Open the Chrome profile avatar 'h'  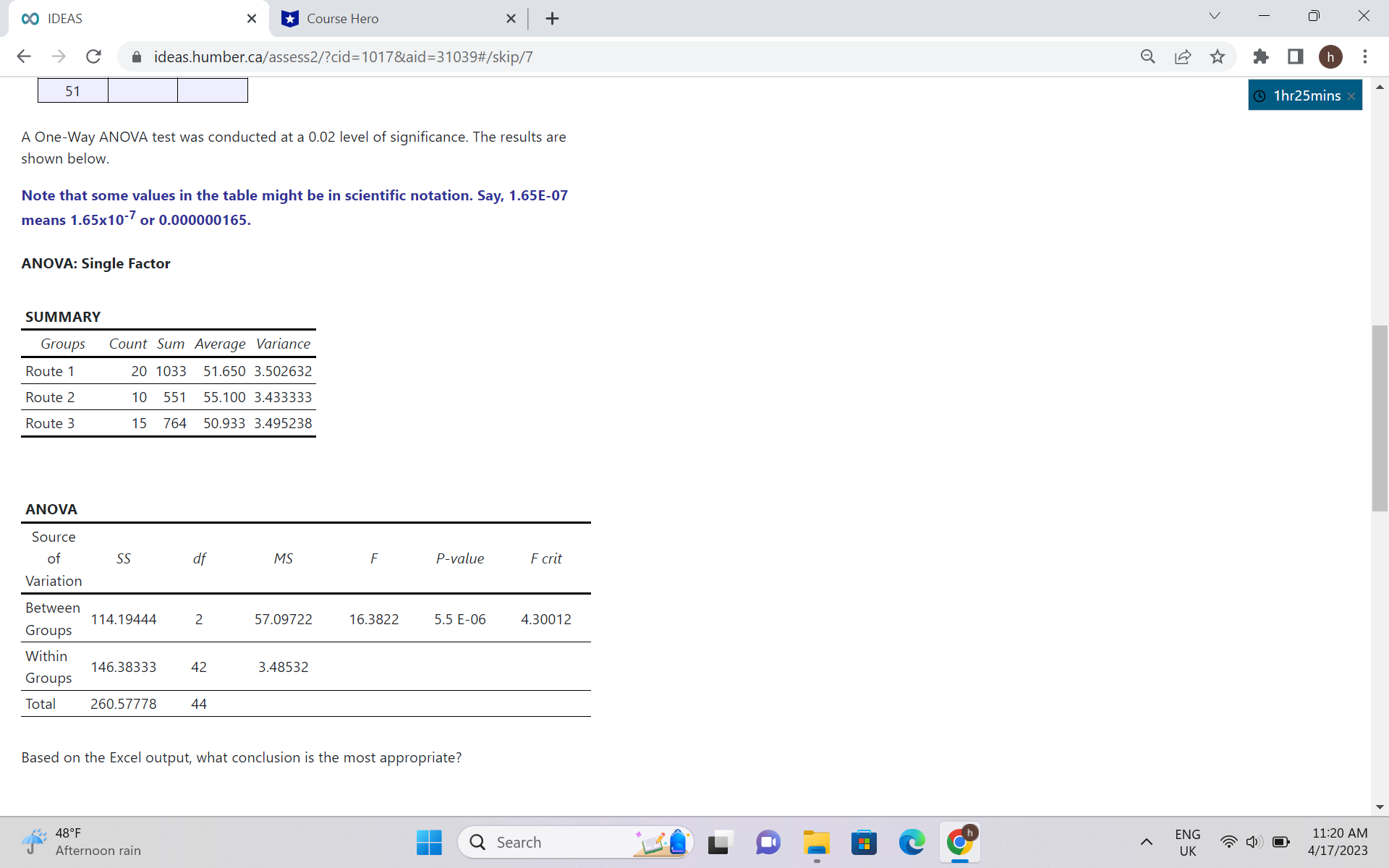(1330, 56)
